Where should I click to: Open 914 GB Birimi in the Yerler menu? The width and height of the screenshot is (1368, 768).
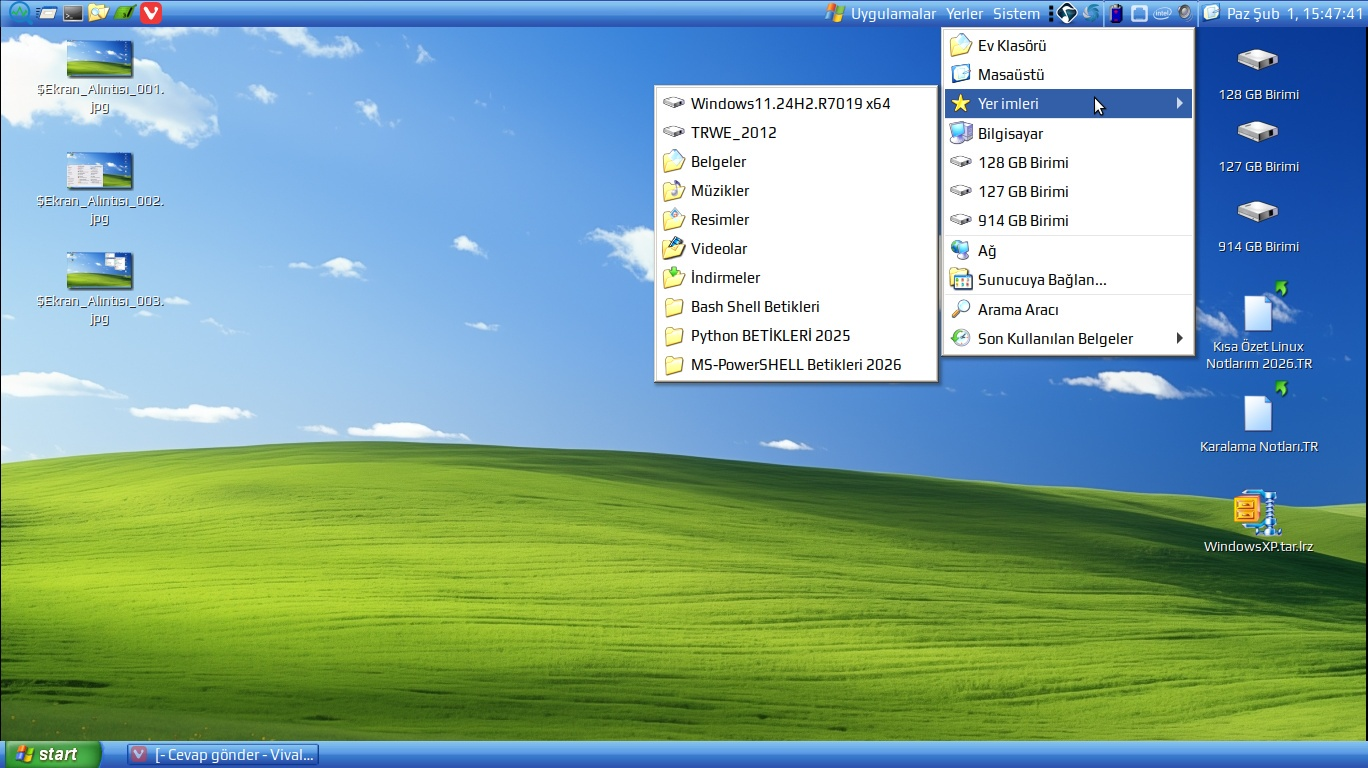[1068, 220]
